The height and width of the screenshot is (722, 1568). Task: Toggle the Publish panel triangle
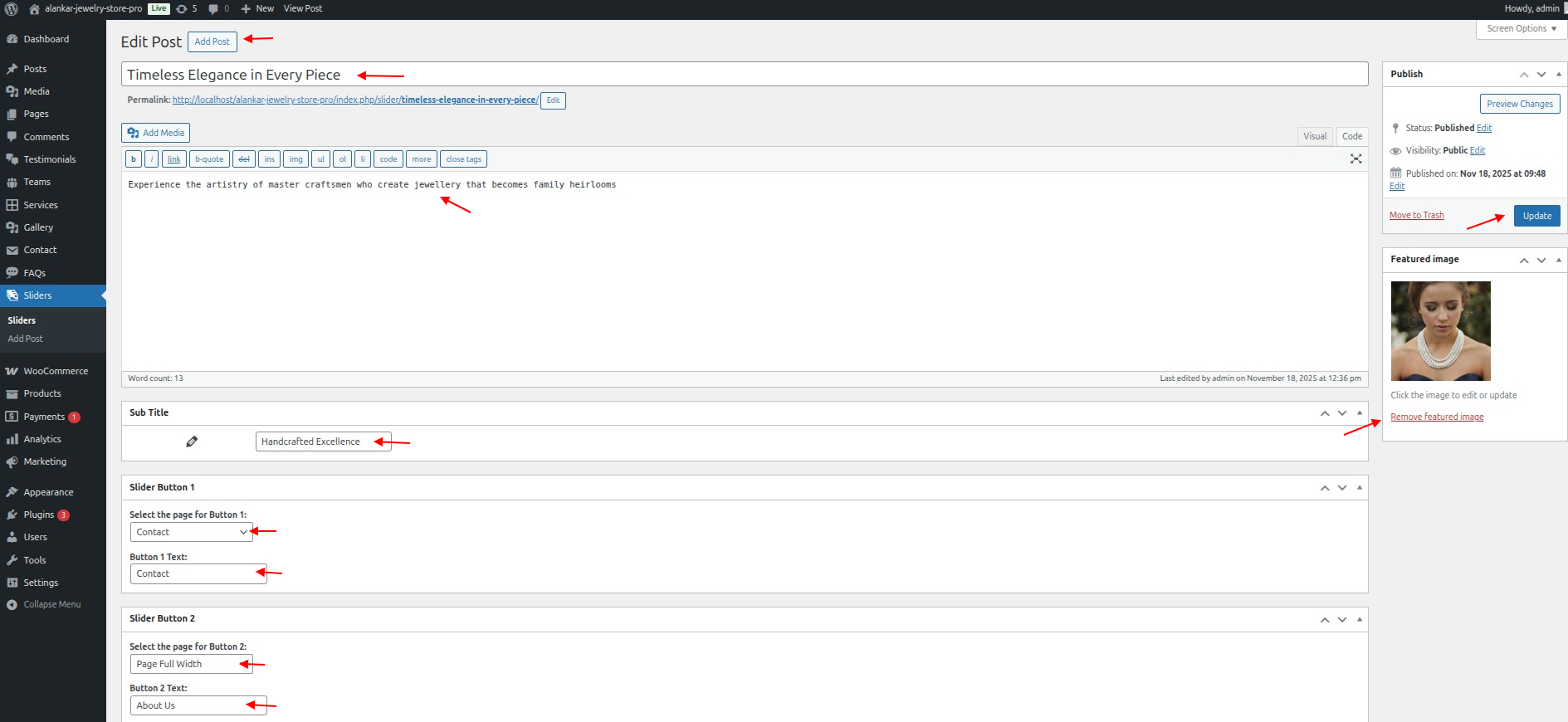[1559, 74]
